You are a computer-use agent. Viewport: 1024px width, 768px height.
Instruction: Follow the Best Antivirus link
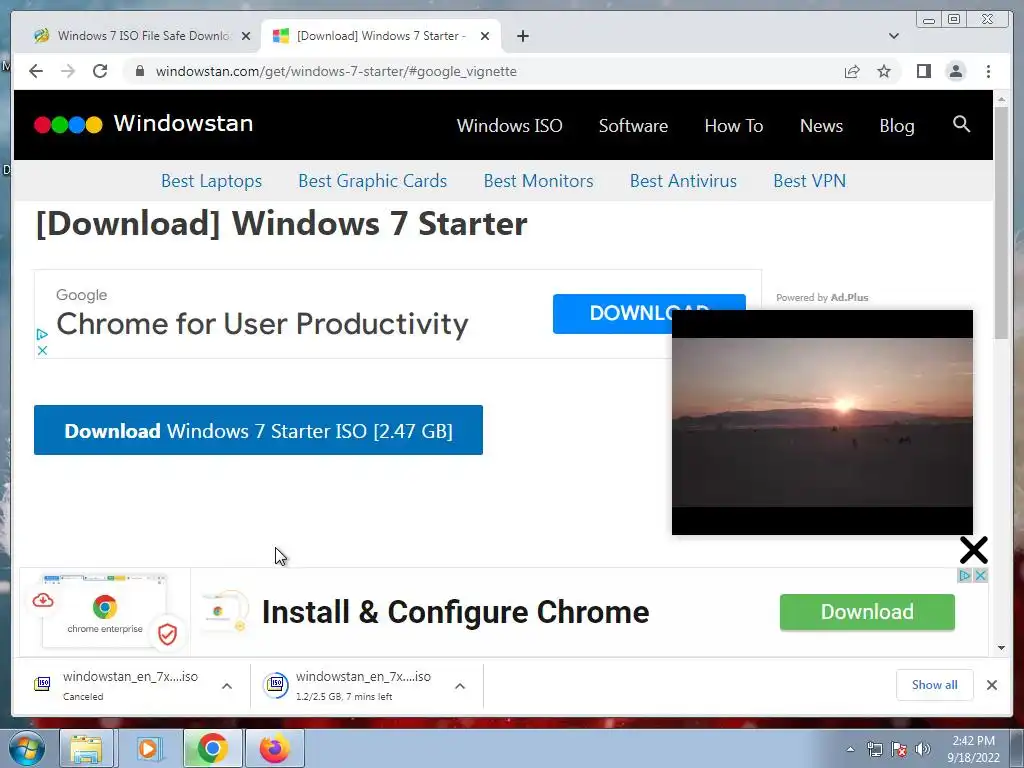683,181
